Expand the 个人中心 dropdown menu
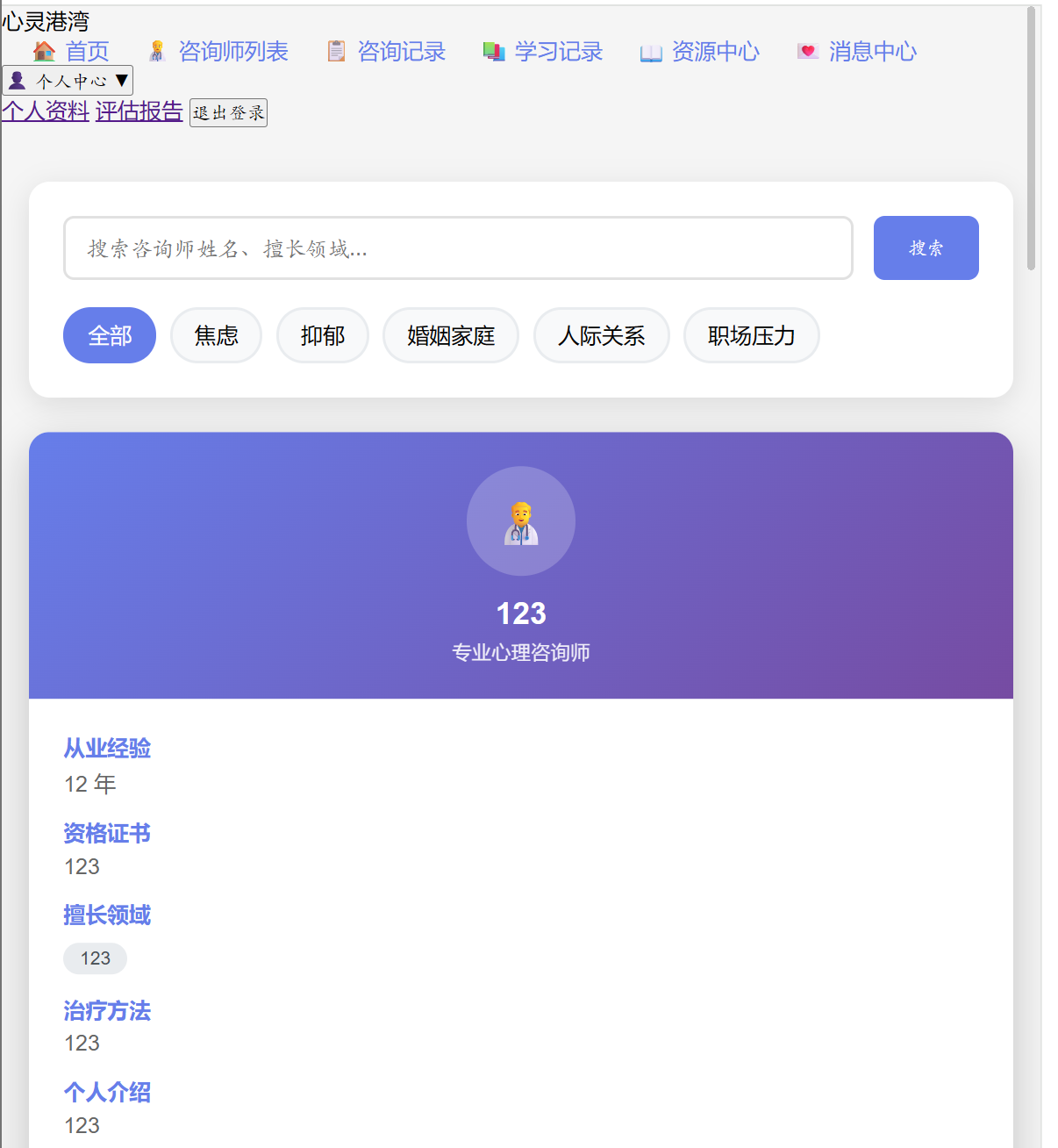The image size is (1058, 1148). [x=68, y=80]
